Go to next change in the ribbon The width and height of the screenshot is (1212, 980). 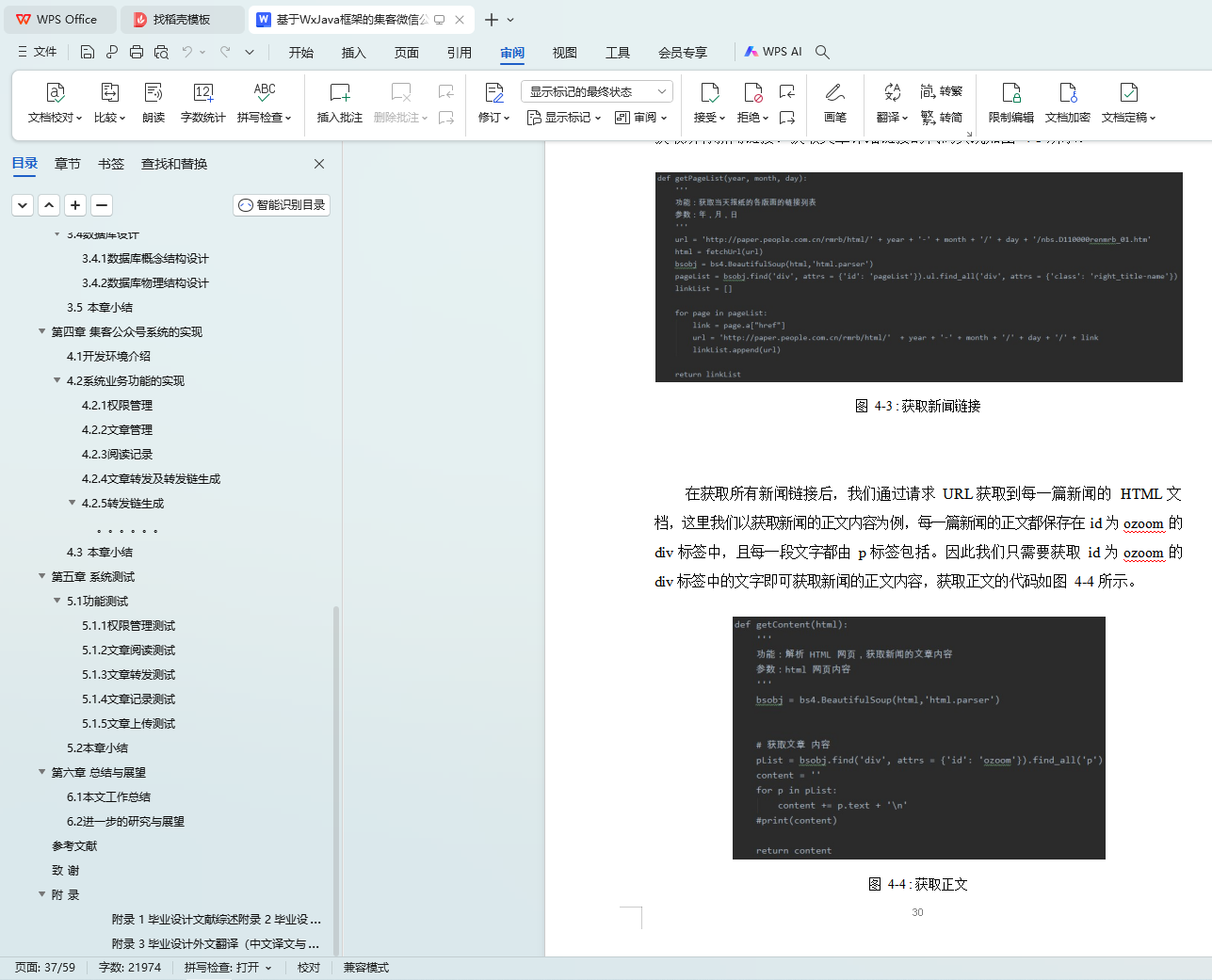point(787,118)
